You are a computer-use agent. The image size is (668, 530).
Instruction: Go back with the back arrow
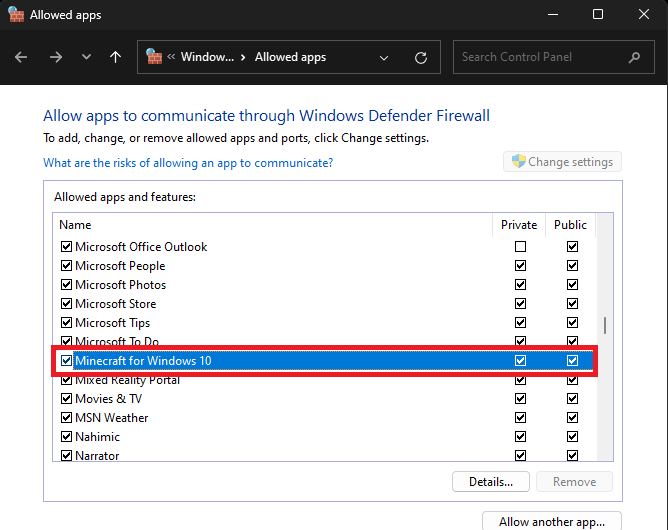[x=21, y=57]
